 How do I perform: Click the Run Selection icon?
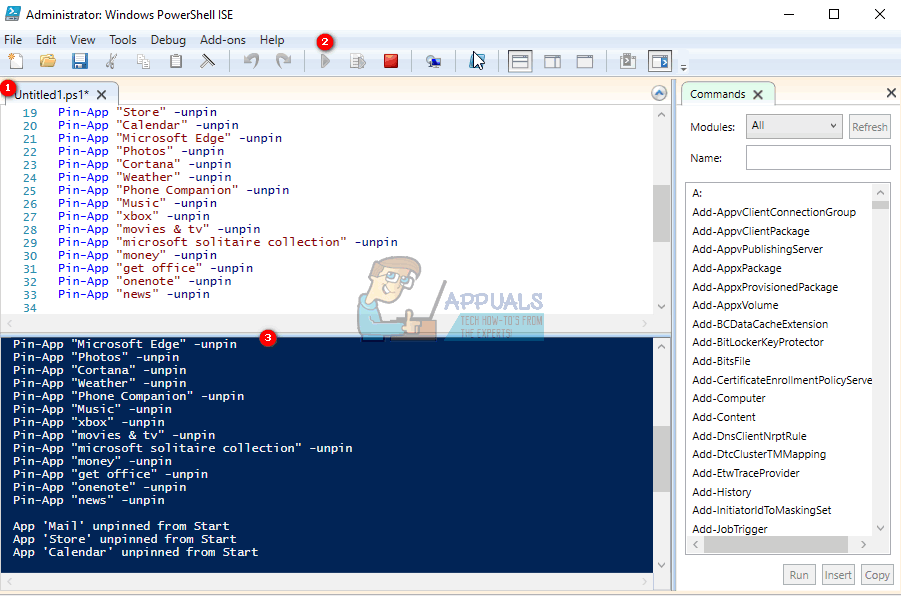357,62
